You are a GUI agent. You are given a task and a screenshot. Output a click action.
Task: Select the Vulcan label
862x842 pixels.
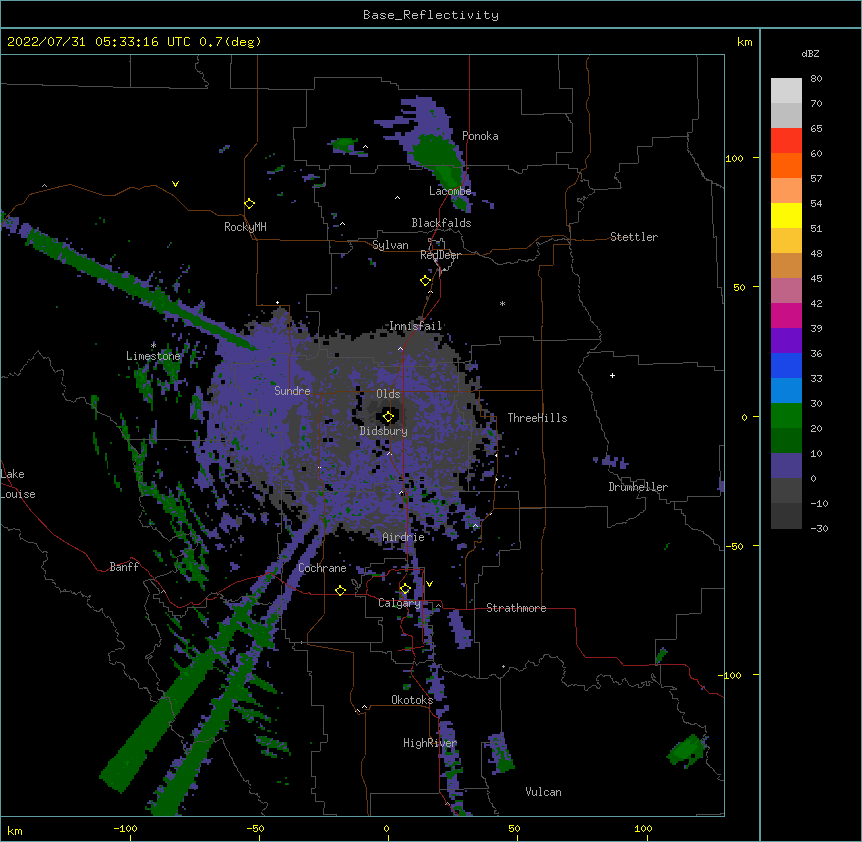click(x=543, y=792)
